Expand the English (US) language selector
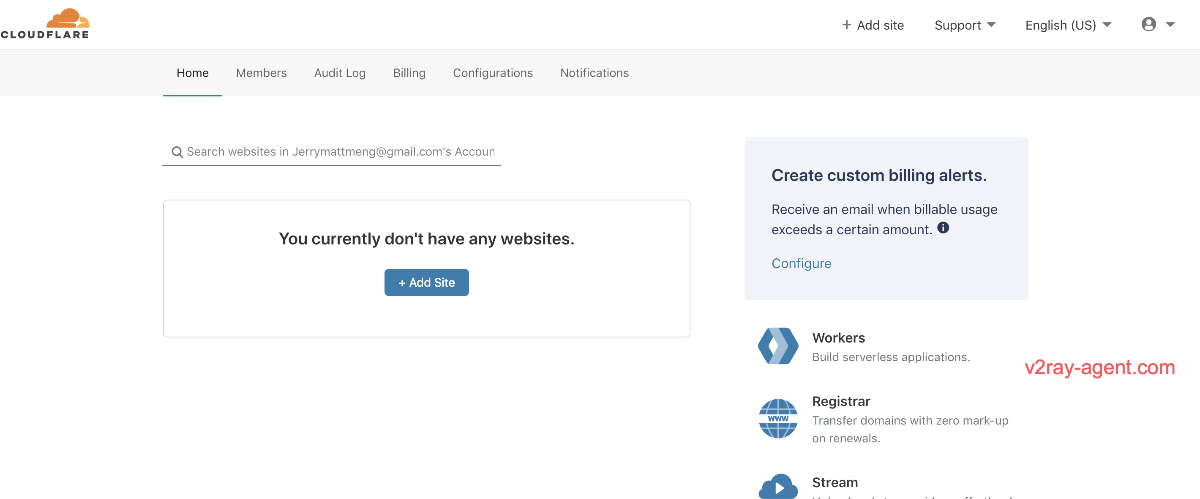The image size is (1200, 499). pyautogui.click(x=1067, y=25)
